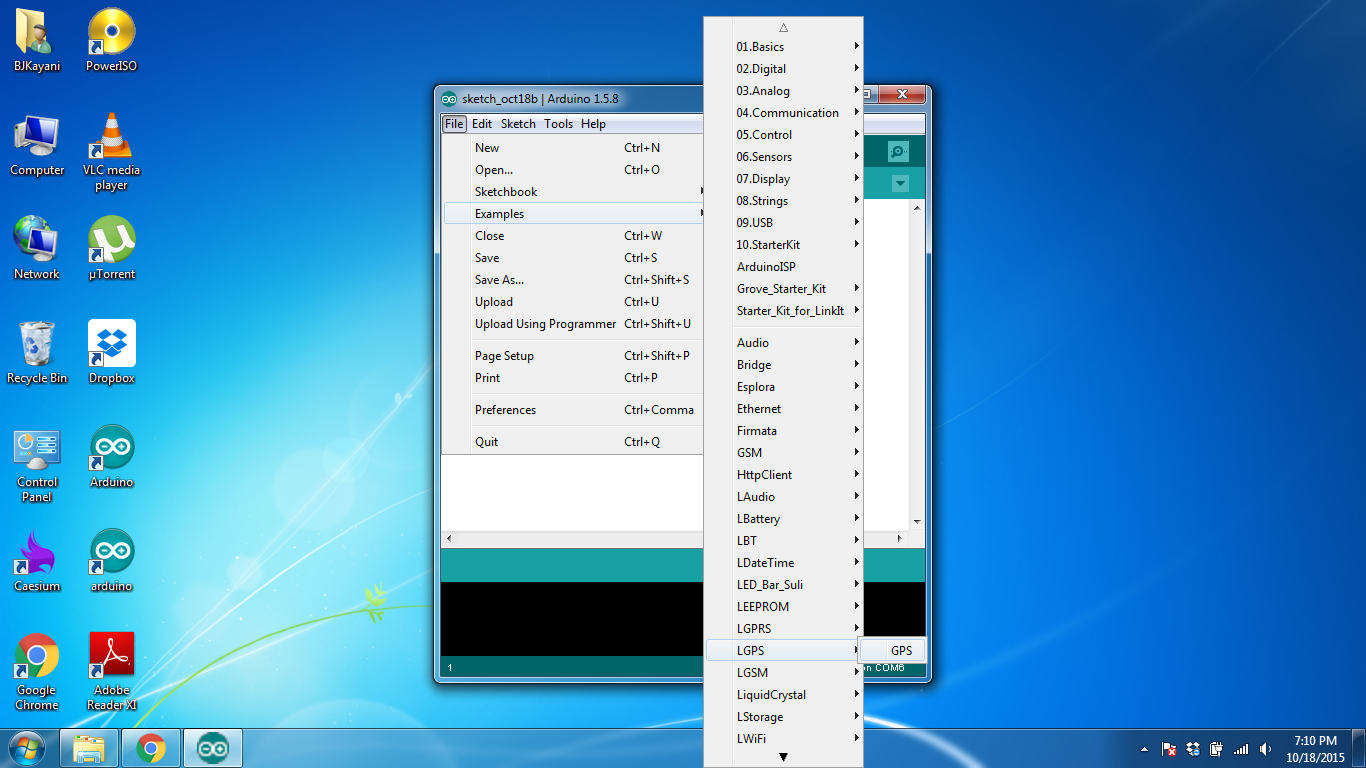This screenshot has width=1366, height=768.
Task: Click Upload Using Programmer entry
Action: point(574,324)
